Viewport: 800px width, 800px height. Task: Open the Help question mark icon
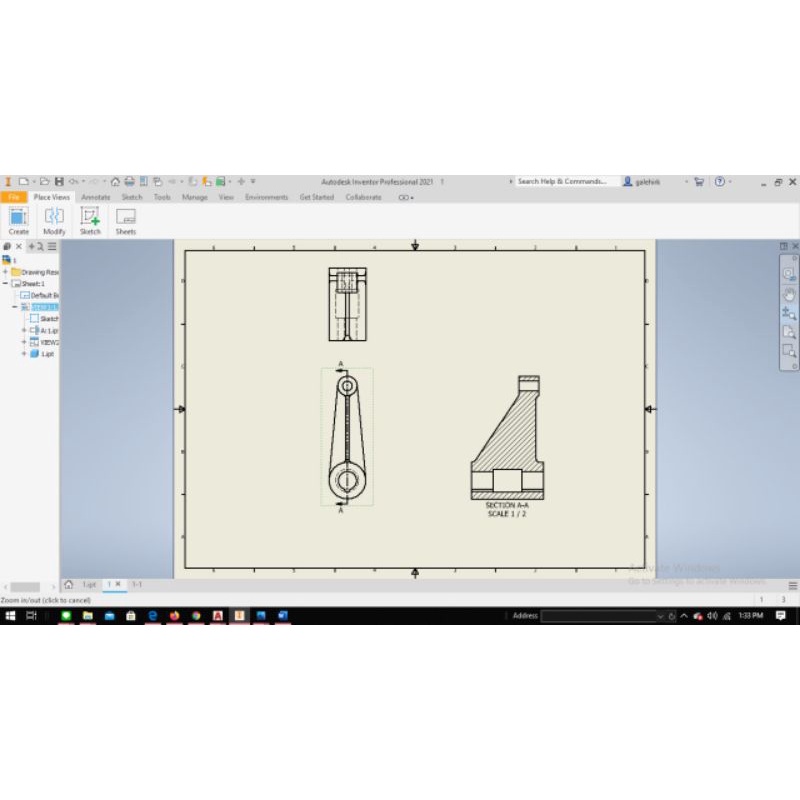[719, 182]
